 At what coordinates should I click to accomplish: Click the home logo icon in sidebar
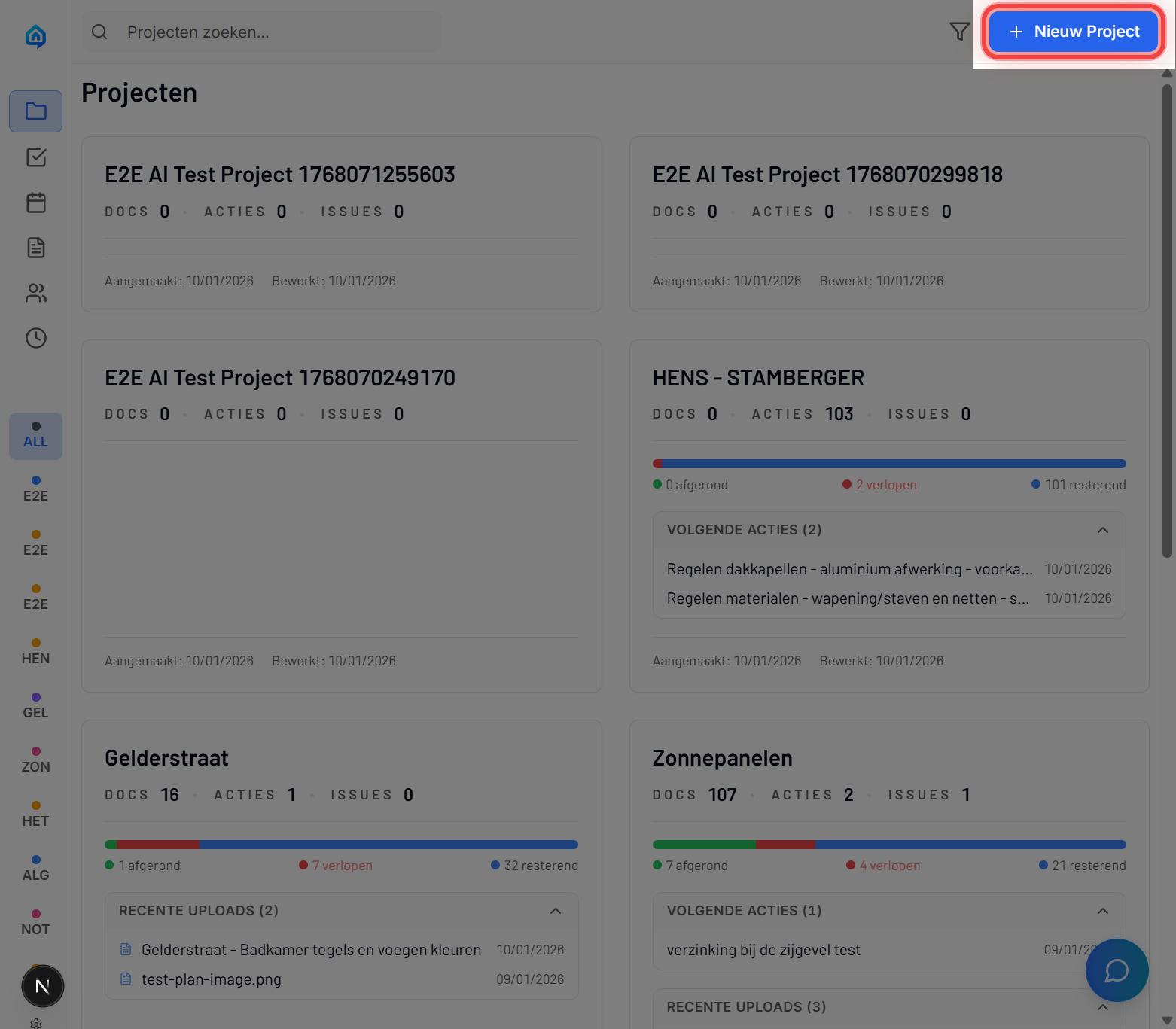coord(35,35)
